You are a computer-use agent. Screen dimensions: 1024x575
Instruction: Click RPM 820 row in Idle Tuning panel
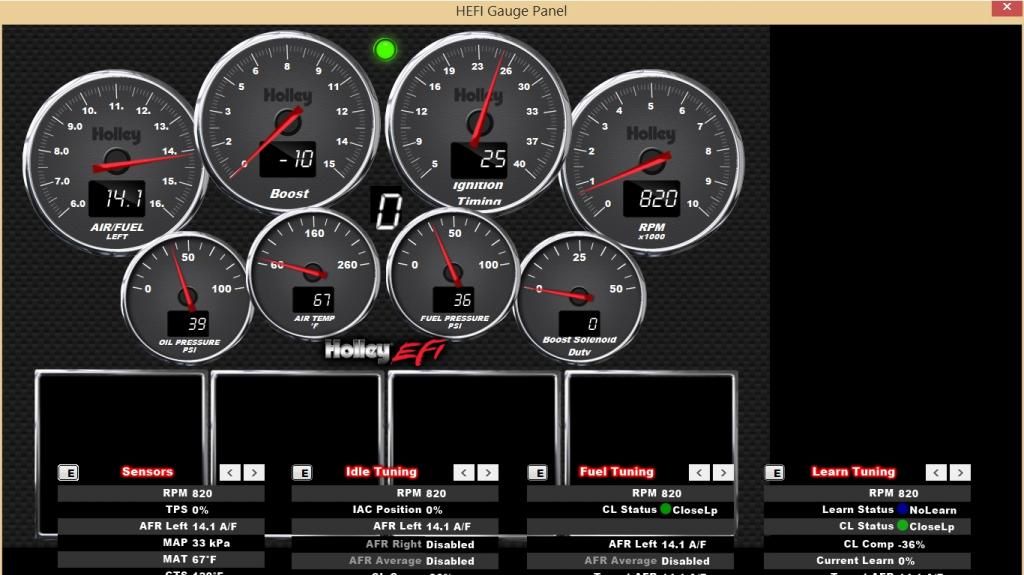(x=395, y=493)
